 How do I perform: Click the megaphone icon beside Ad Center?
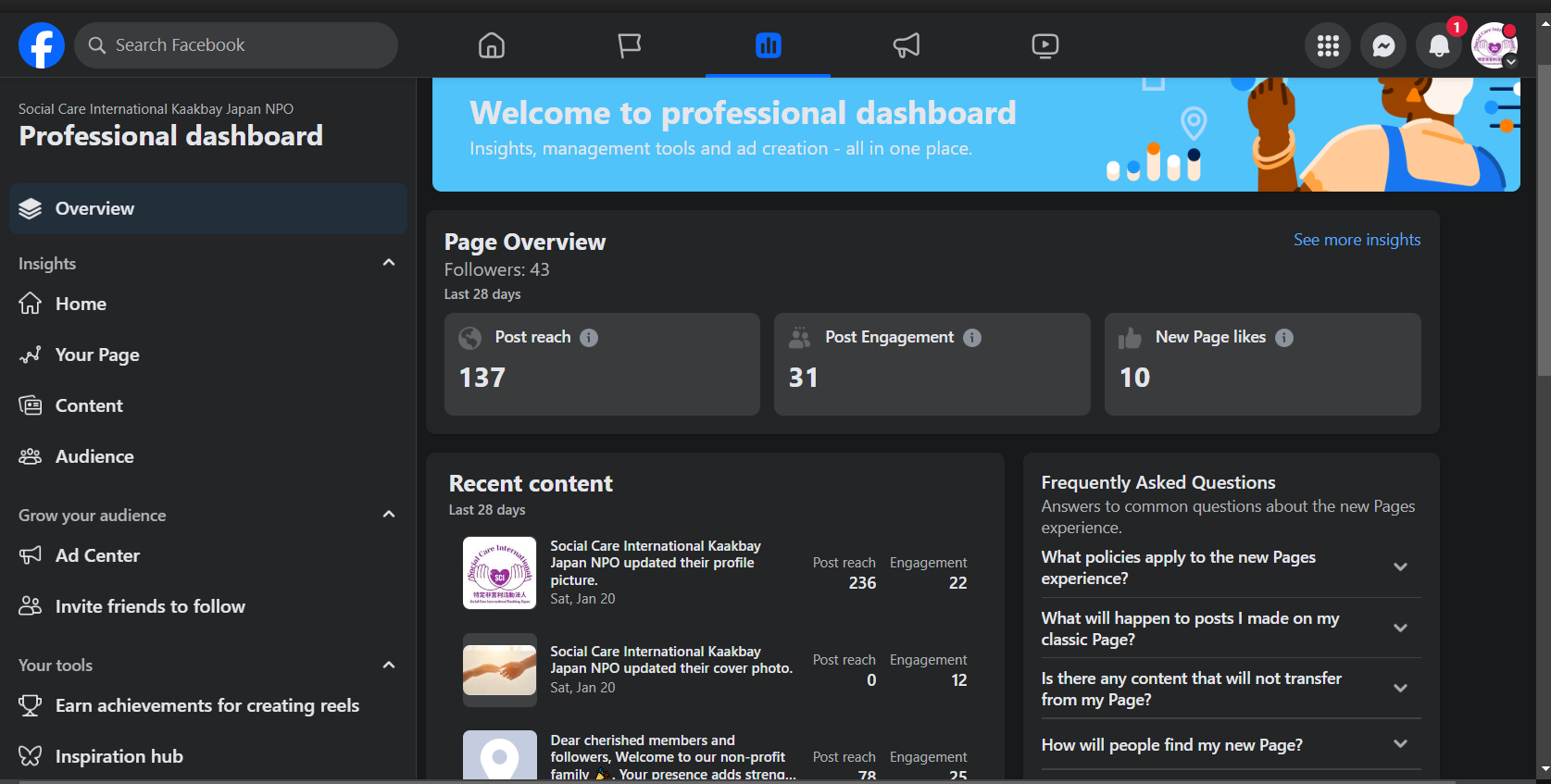tap(31, 555)
